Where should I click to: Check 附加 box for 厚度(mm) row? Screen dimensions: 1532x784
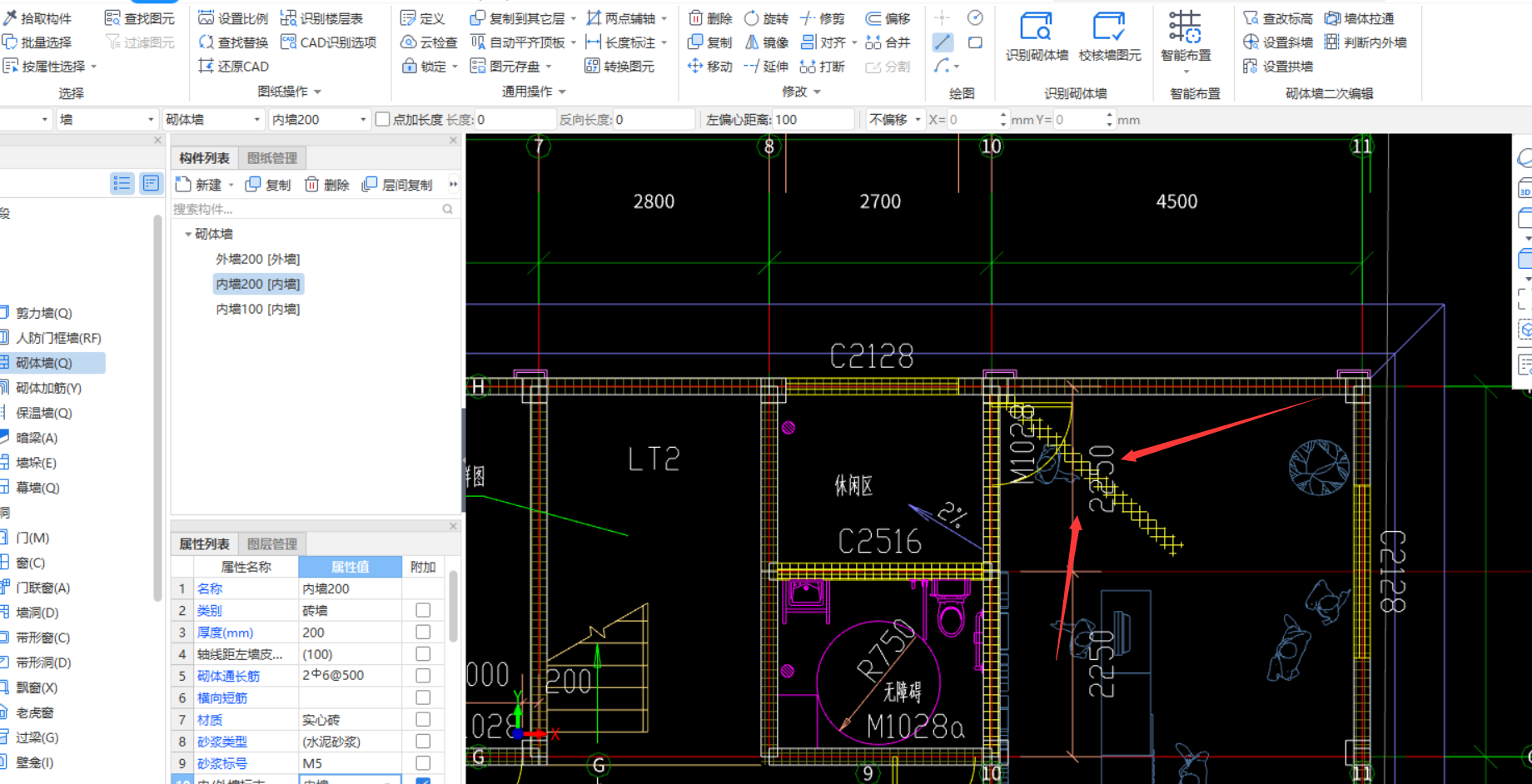[x=423, y=633]
